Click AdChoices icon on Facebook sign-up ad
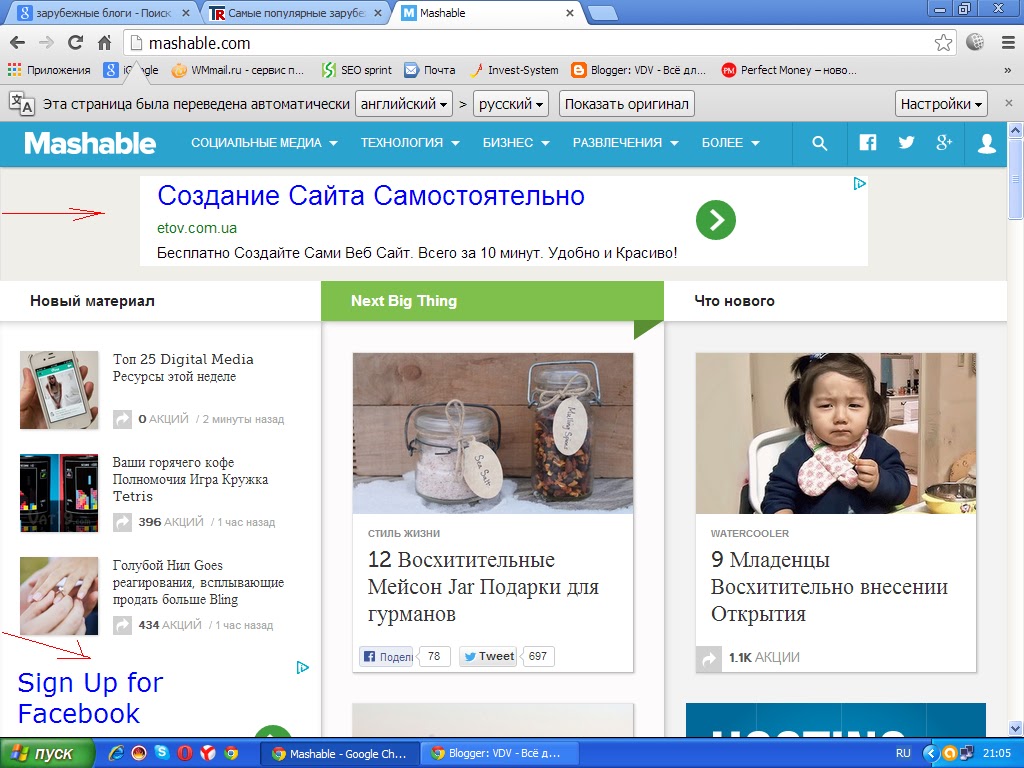The image size is (1024, 768). [x=302, y=667]
